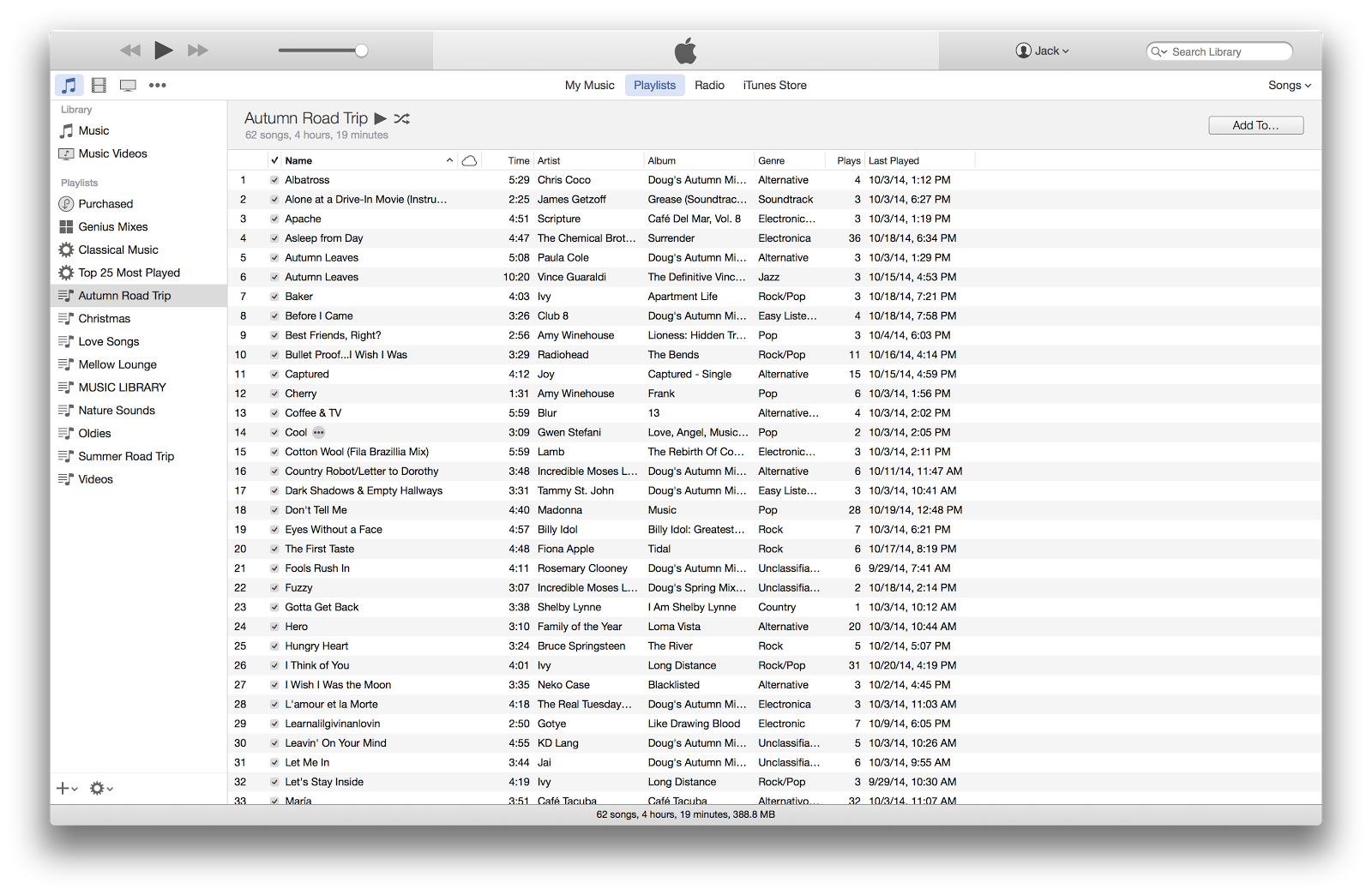Expand the Songs view dropdown

pyautogui.click(x=1290, y=85)
